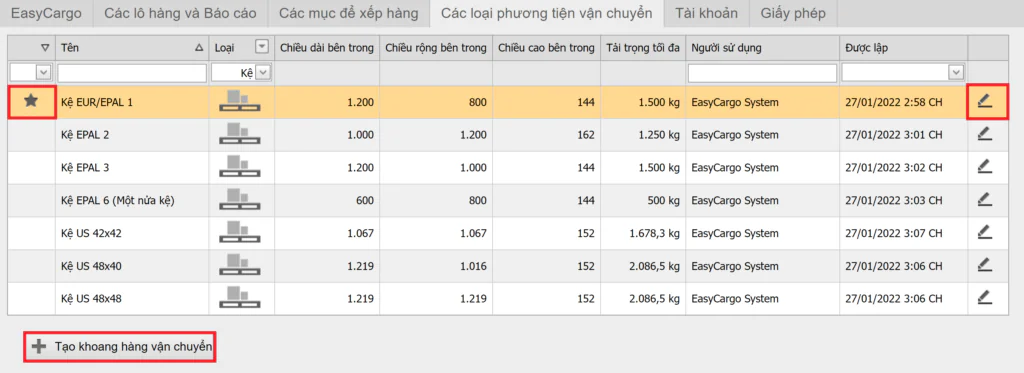Viewport: 1024px width, 373px height.
Task: Click the favorite star for Kệ EUR/EPAL 1
Action: click(x=31, y=101)
